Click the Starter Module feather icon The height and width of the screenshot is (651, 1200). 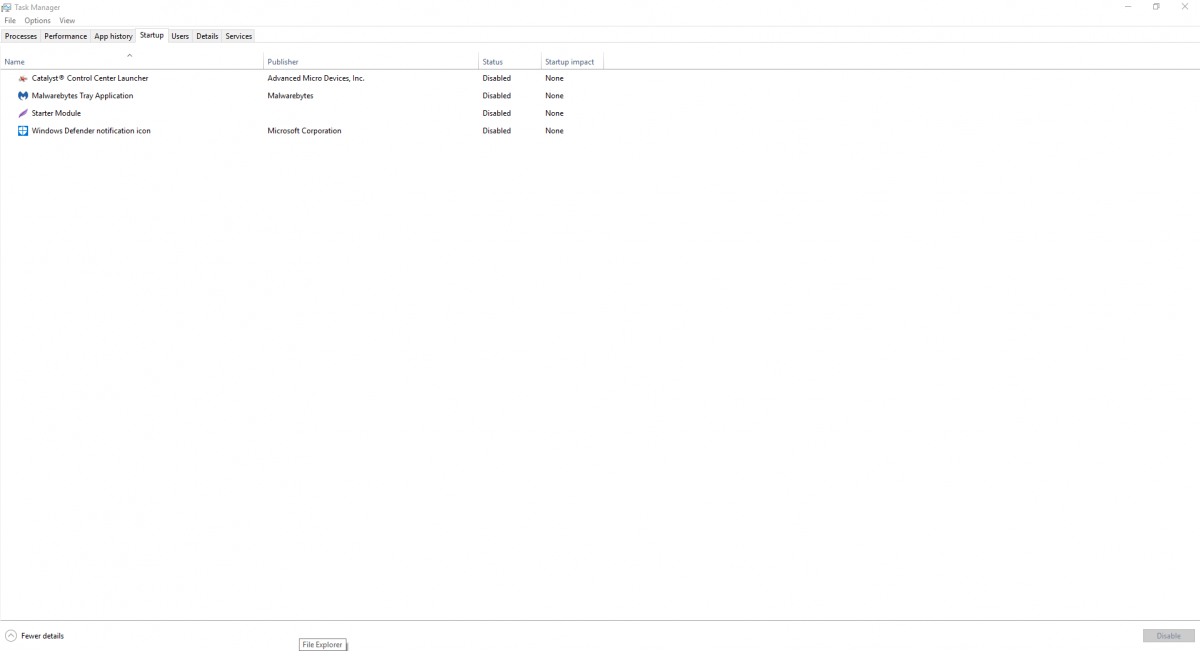(x=23, y=113)
